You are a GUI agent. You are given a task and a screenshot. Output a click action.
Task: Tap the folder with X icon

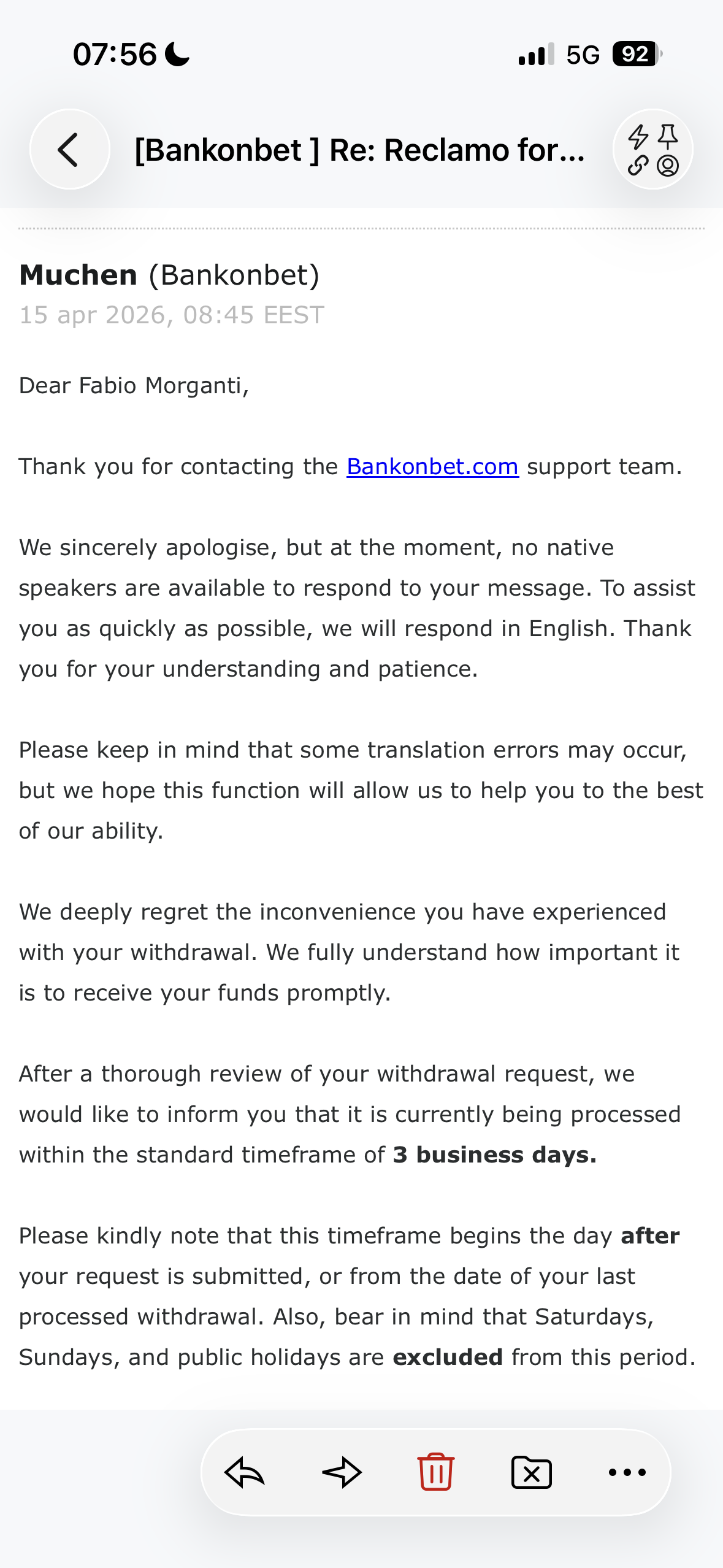click(531, 1472)
